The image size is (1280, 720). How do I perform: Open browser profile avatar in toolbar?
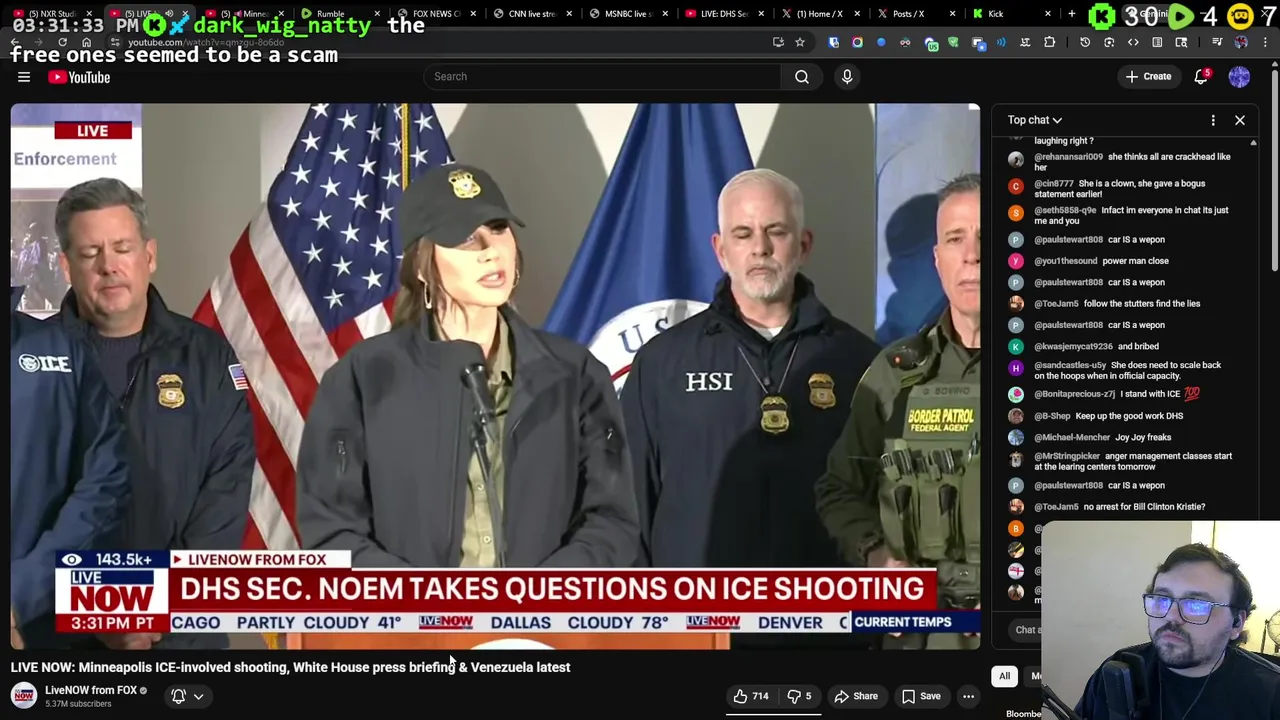[x=1241, y=42]
